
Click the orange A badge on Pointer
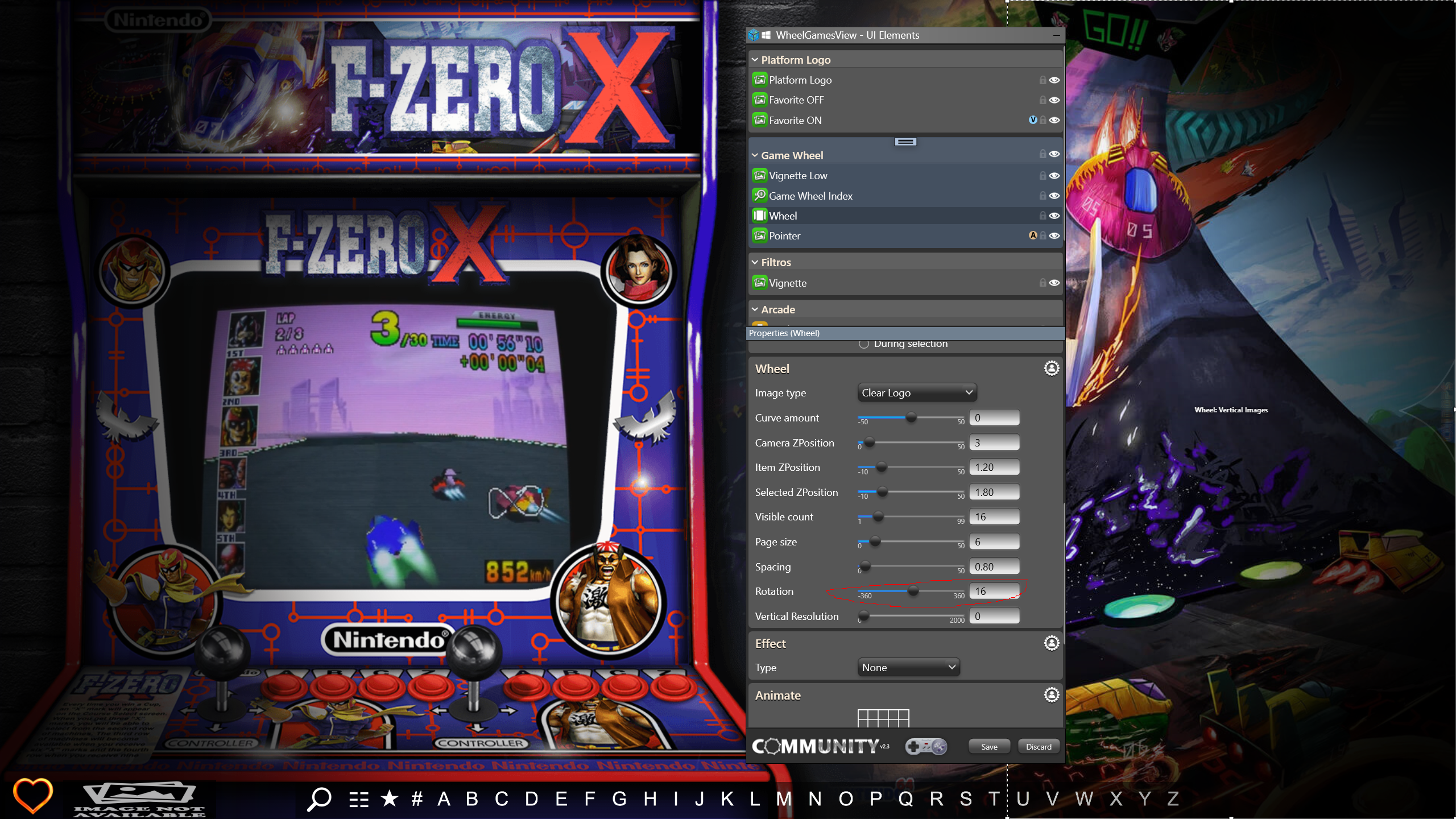(1033, 235)
